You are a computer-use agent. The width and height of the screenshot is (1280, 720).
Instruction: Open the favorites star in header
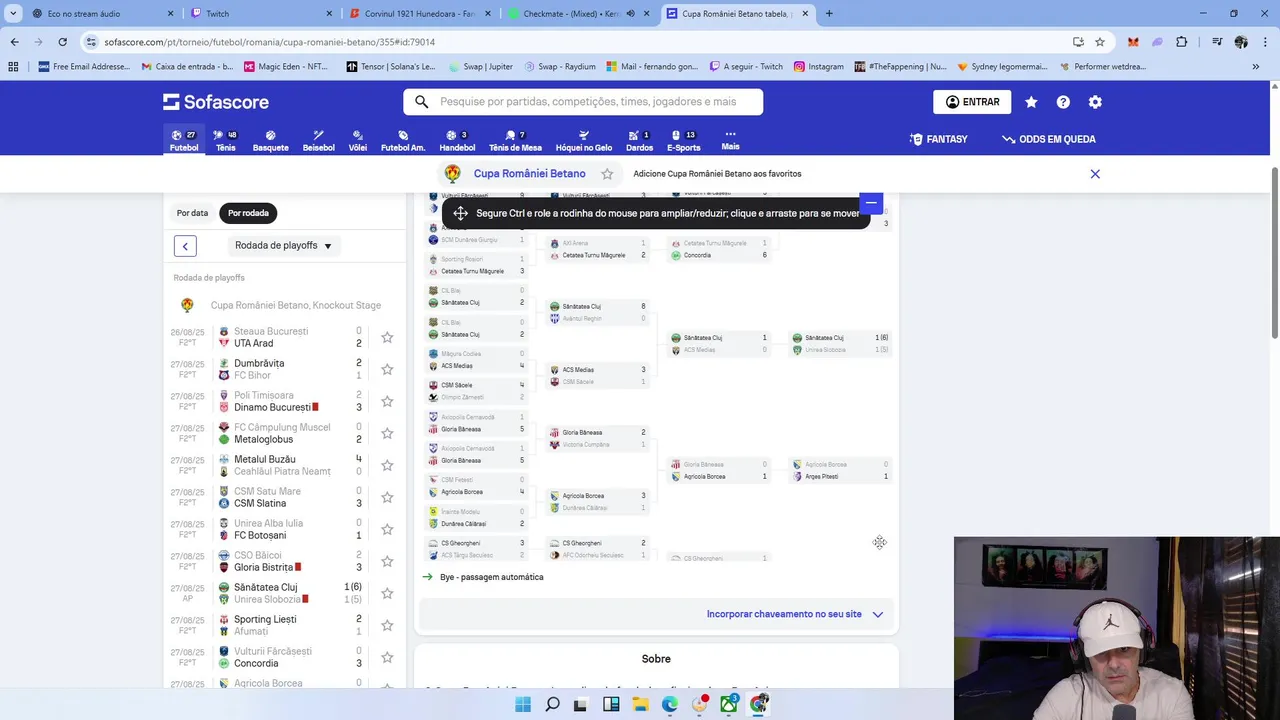[x=1031, y=102]
